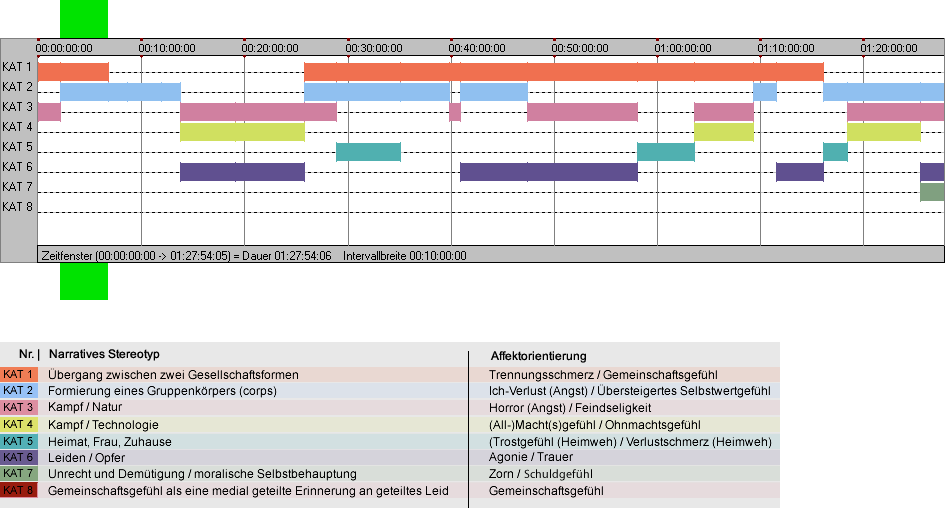Click the 'Narratives Stereotyp' column header

(104, 355)
